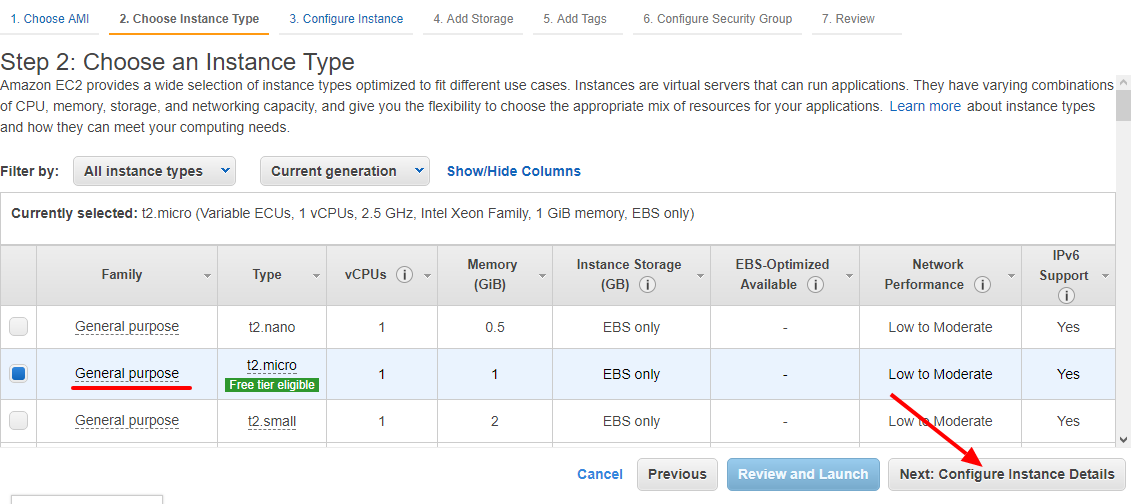Go to 6. Configure Security Group tab
The width and height of the screenshot is (1139, 504).
pos(717,19)
